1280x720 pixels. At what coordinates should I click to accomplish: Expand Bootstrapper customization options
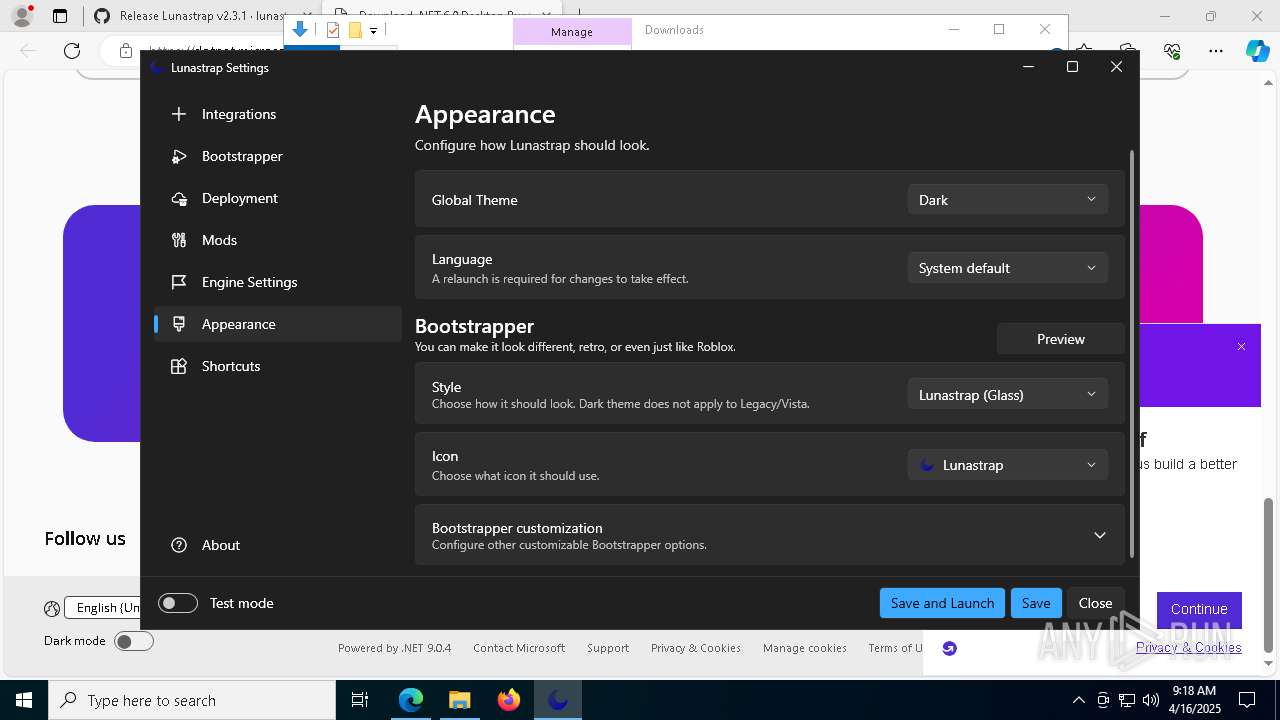[x=770, y=535]
